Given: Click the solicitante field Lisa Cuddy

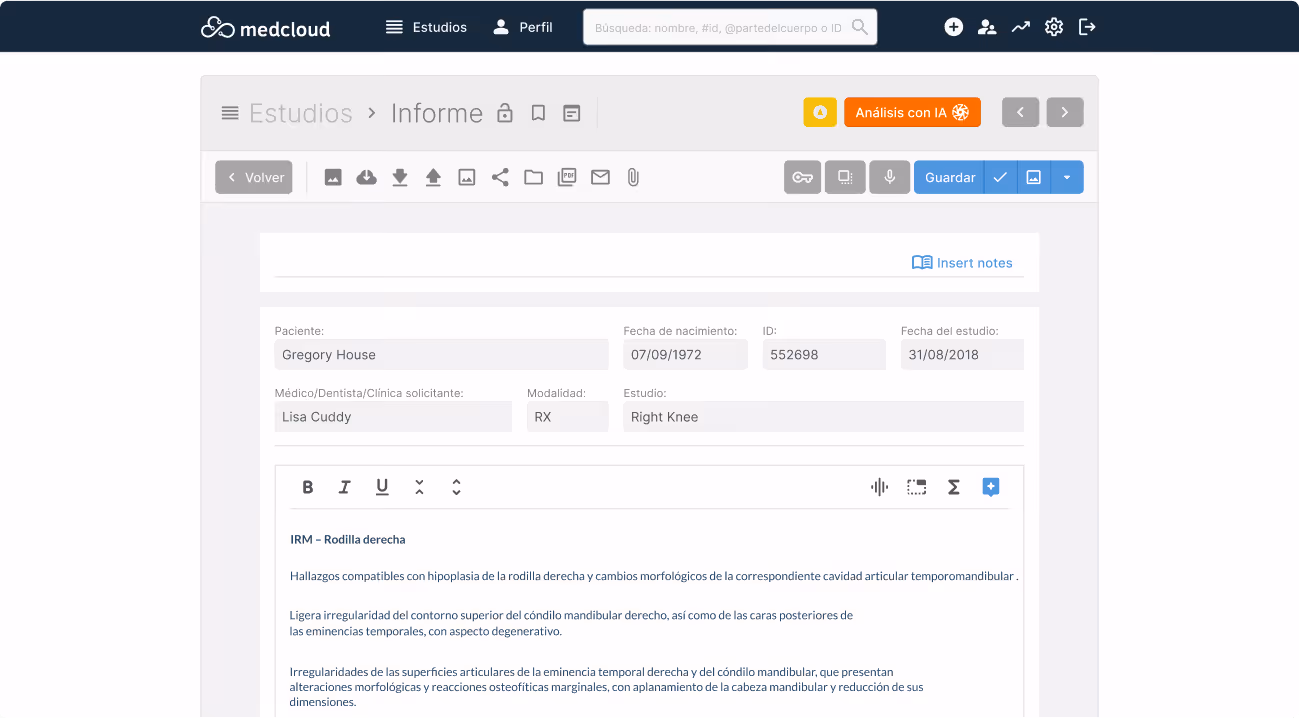Looking at the screenshot, I should point(393,417).
